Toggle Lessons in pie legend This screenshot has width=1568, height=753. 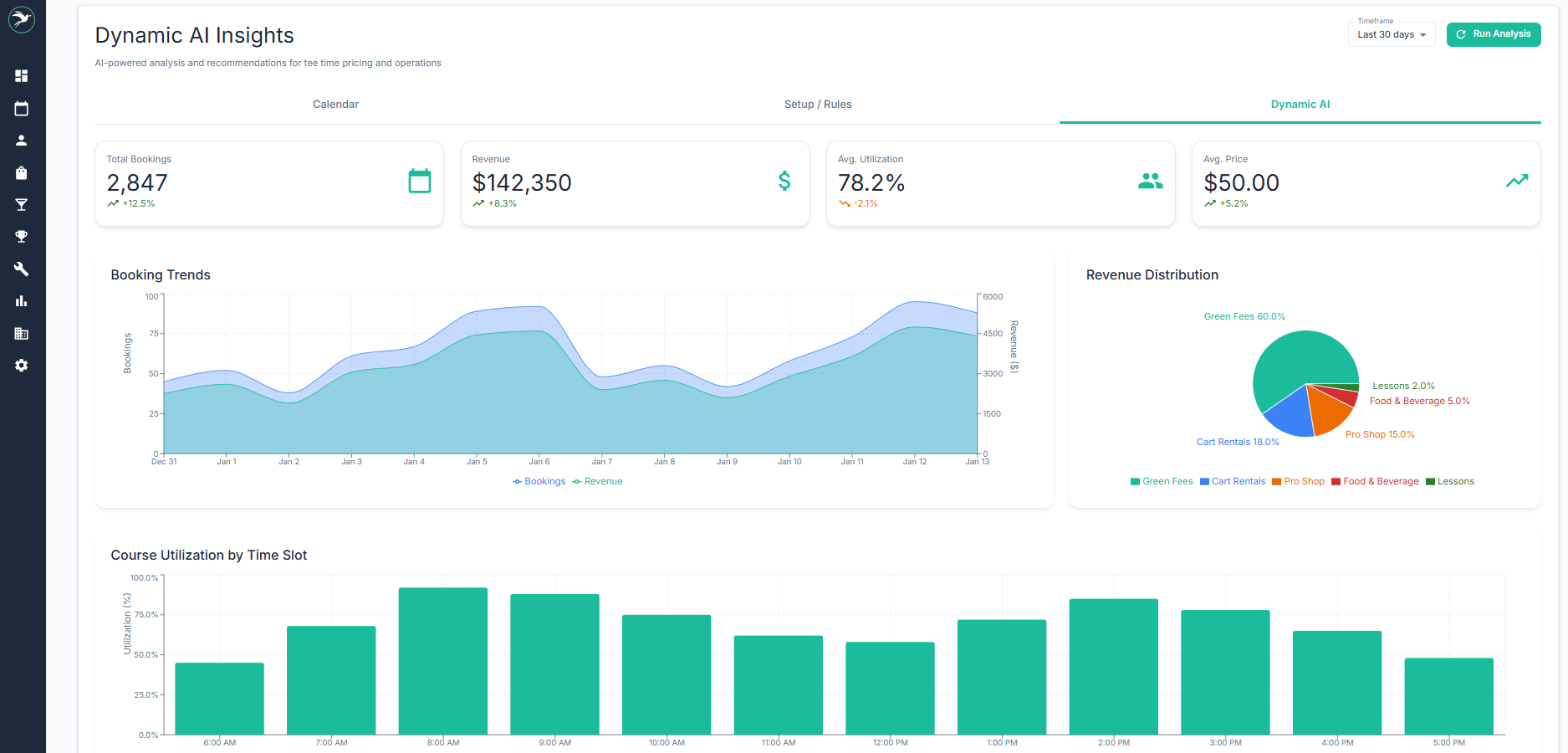click(1450, 482)
